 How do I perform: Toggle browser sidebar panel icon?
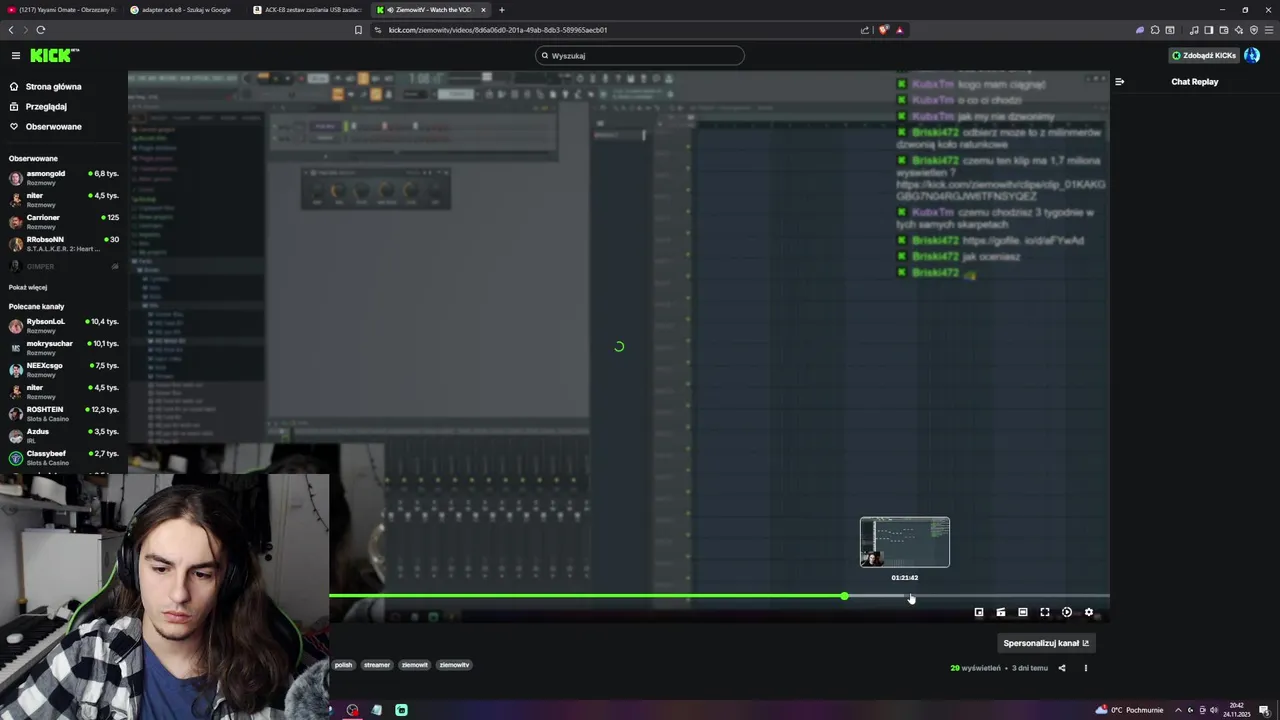click(x=1208, y=30)
